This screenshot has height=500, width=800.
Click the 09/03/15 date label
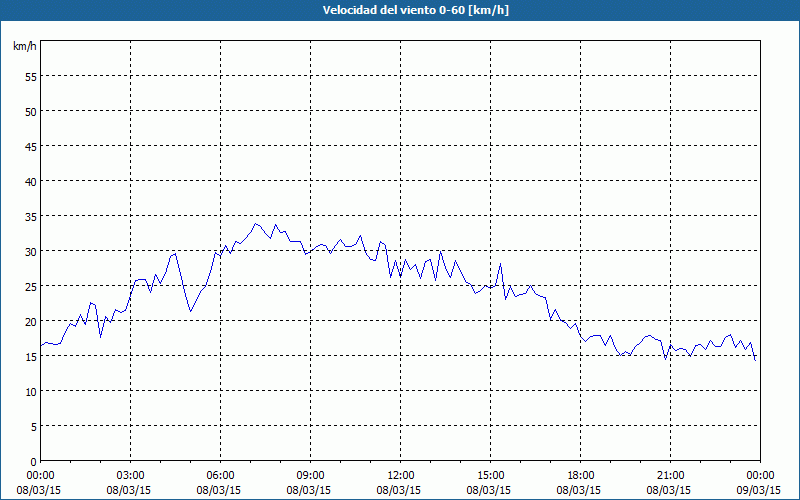point(759,490)
